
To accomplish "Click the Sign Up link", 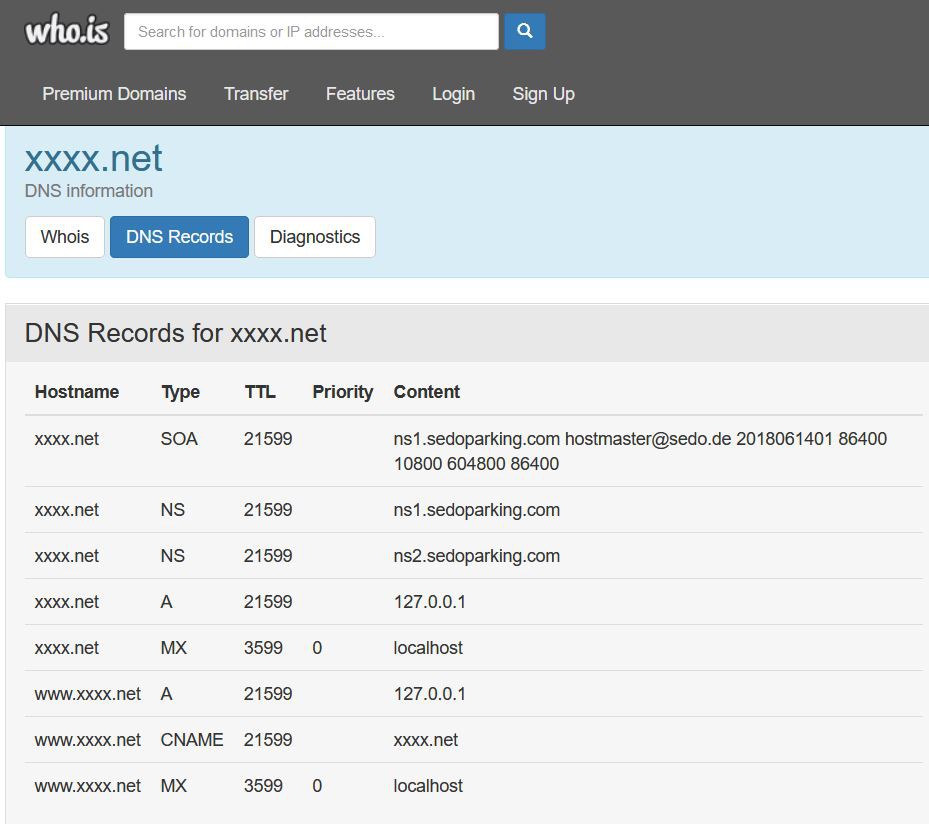I will 543,94.
